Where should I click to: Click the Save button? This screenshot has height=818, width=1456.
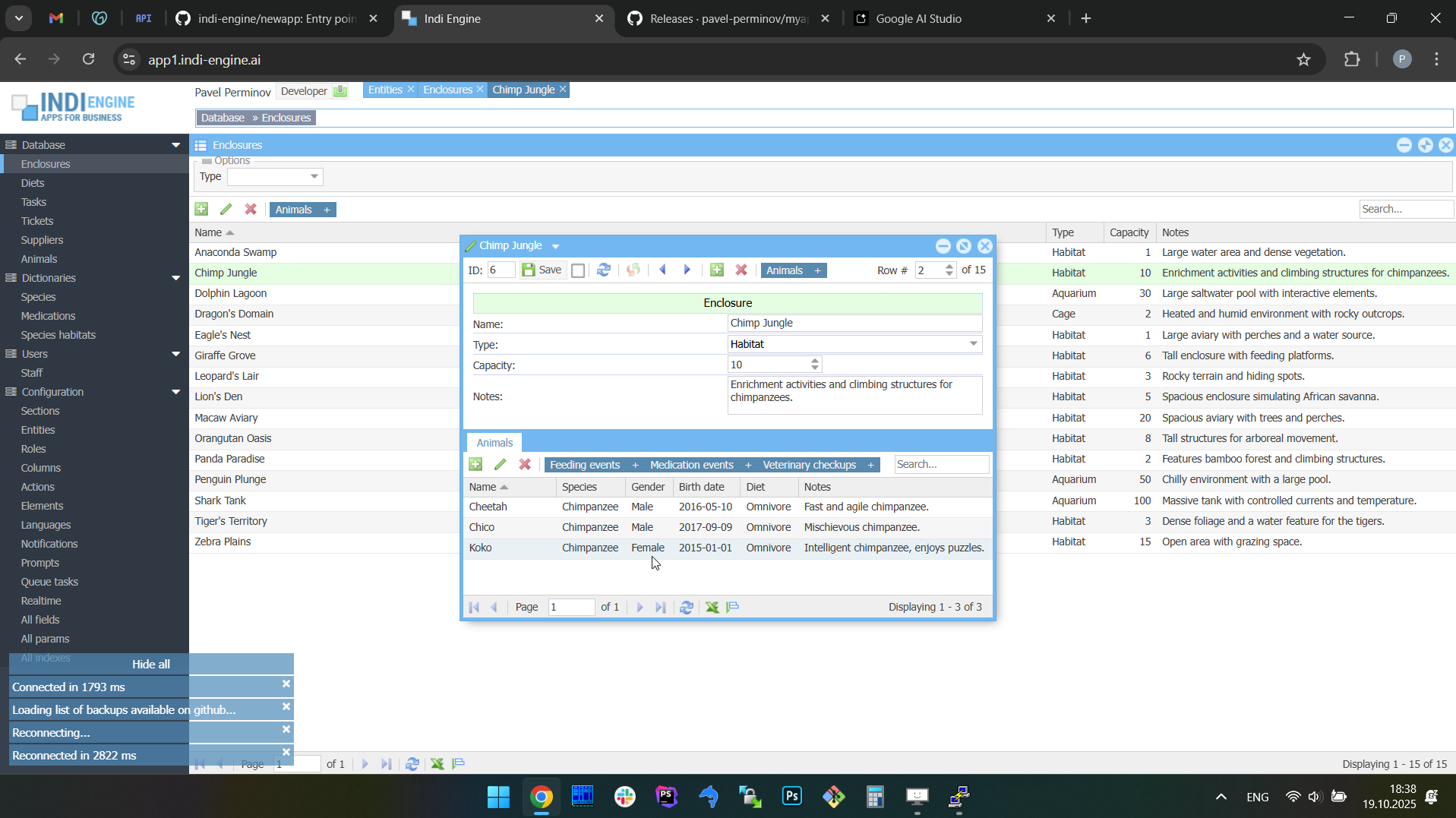click(x=542, y=270)
